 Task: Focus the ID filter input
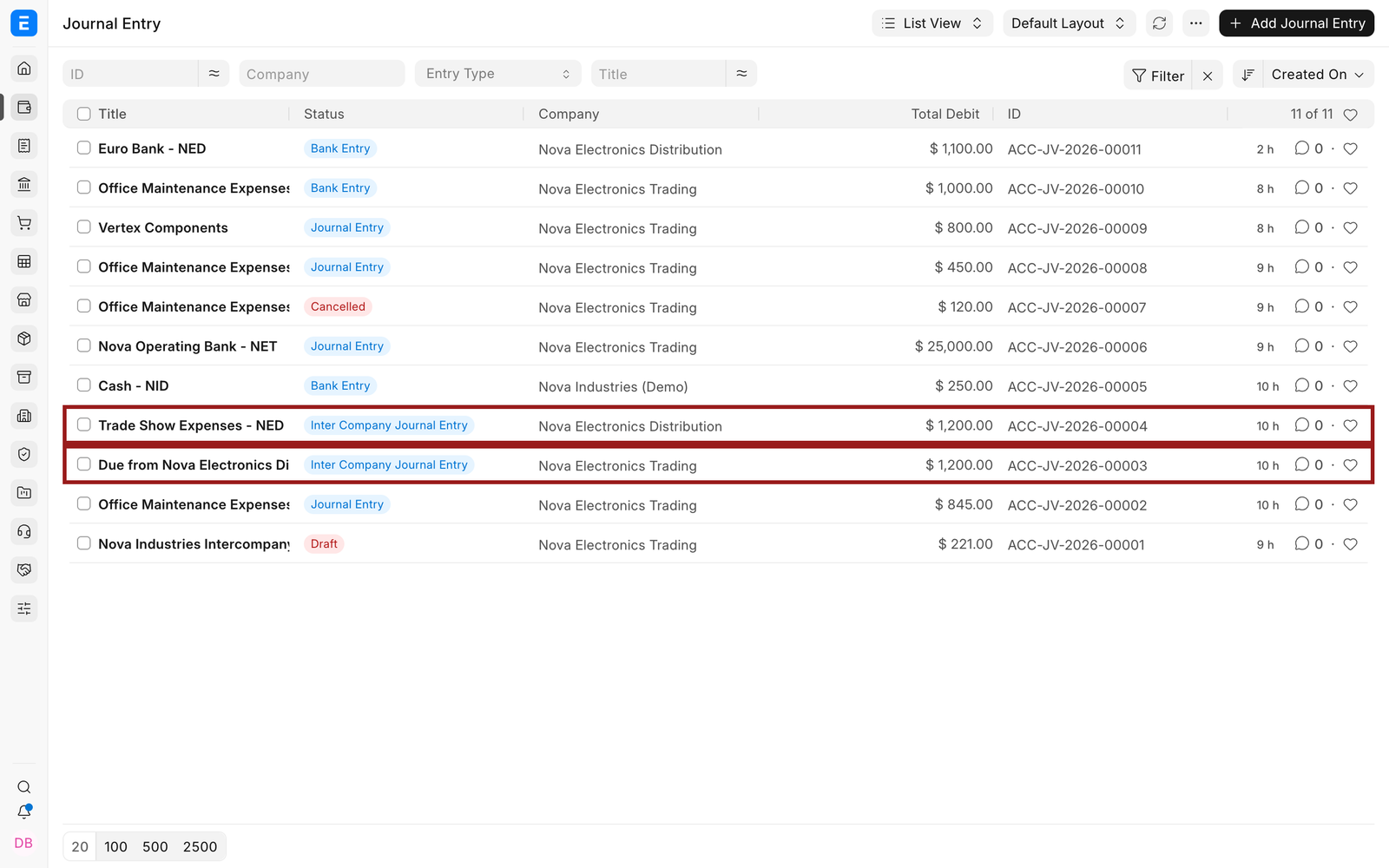[131, 74]
